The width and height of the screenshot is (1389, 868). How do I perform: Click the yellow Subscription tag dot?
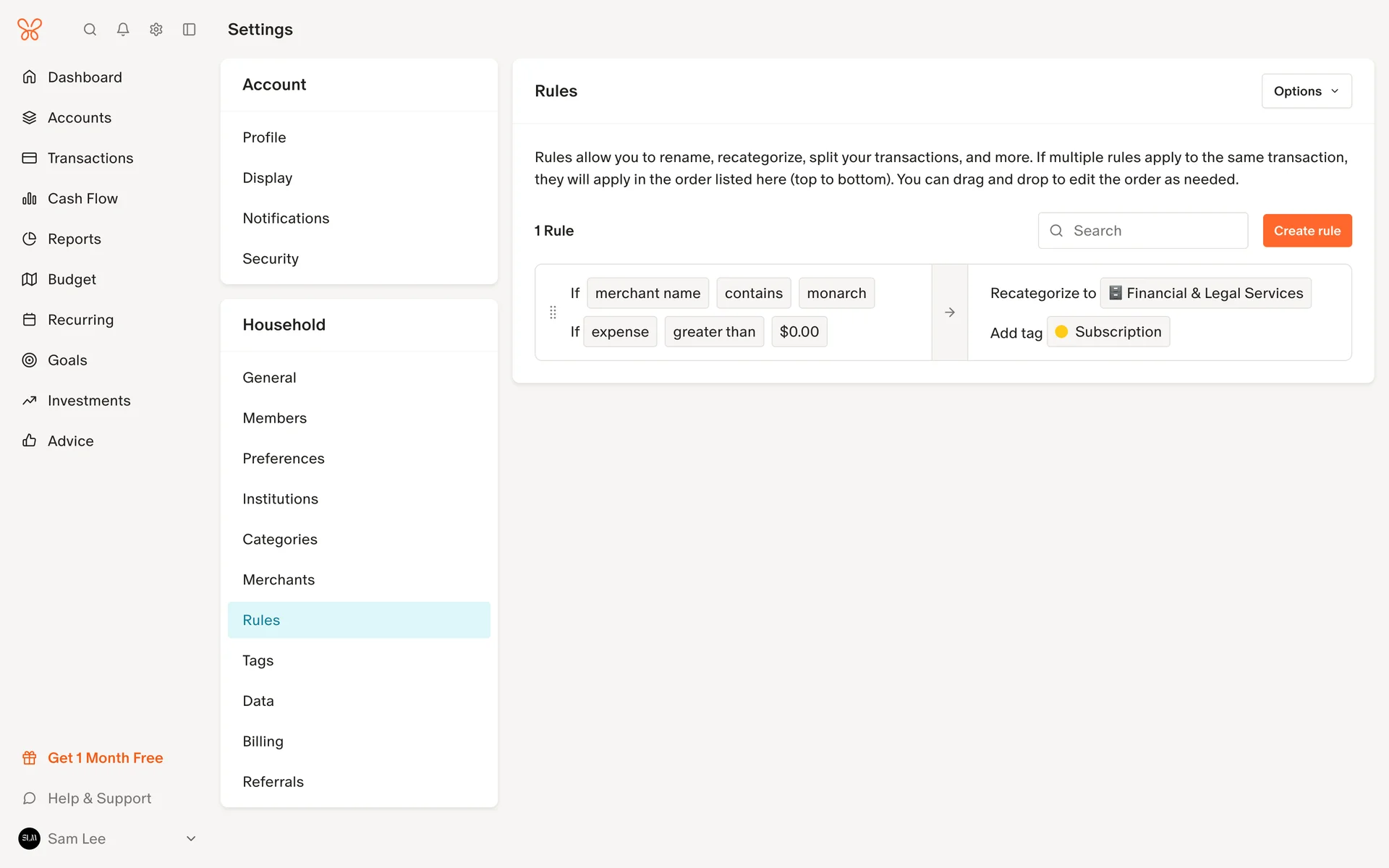point(1061,332)
